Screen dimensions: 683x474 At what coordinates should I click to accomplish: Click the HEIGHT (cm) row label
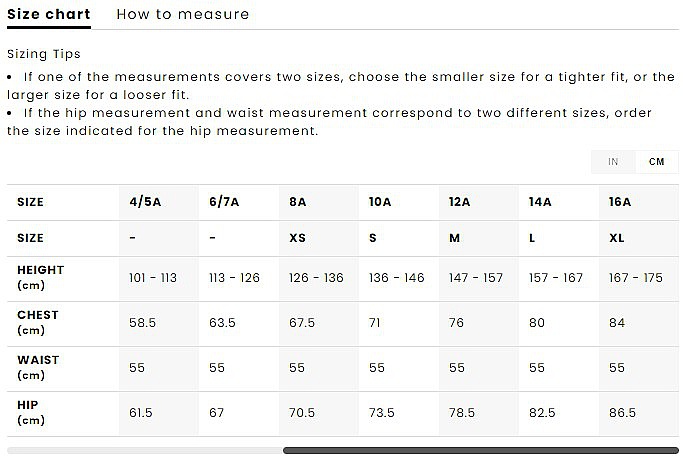pyautogui.click(x=40, y=277)
